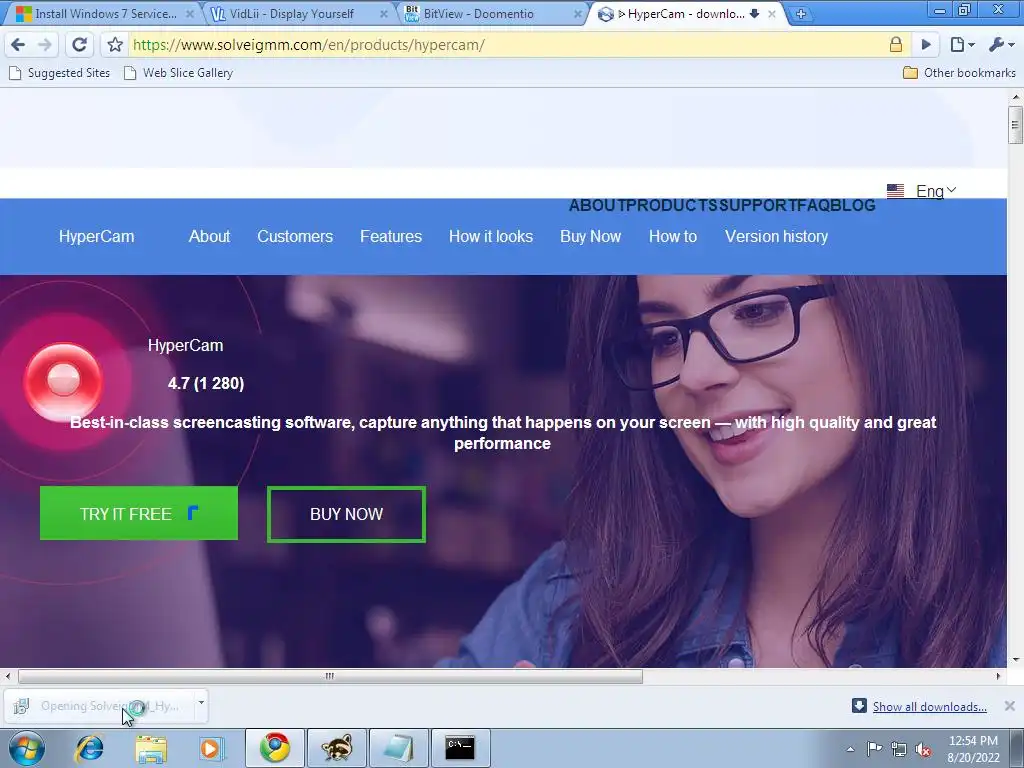
Task: Click the horizontal scrollbar thumb
Action: coord(330,676)
